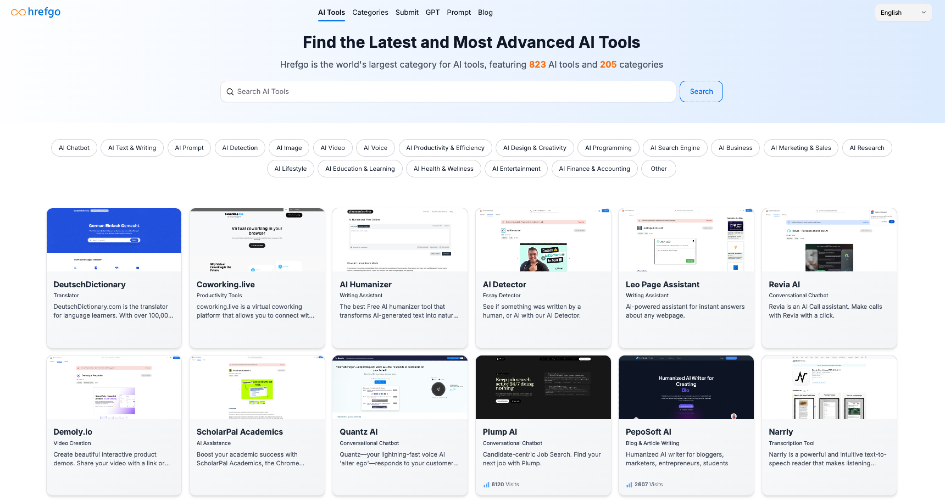This screenshot has width=945, height=500.
Task: Click the hrefgo logo
Action: tap(36, 12)
